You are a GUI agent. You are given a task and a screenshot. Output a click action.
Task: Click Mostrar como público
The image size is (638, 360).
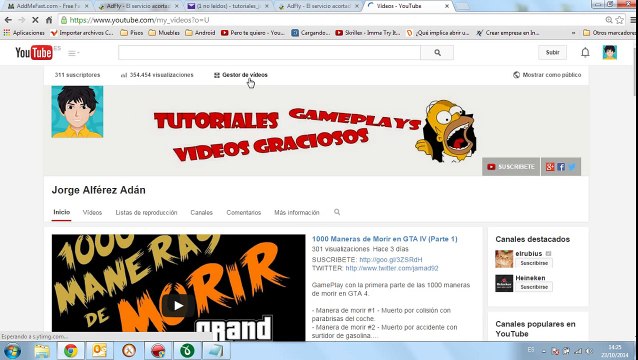[547, 75]
